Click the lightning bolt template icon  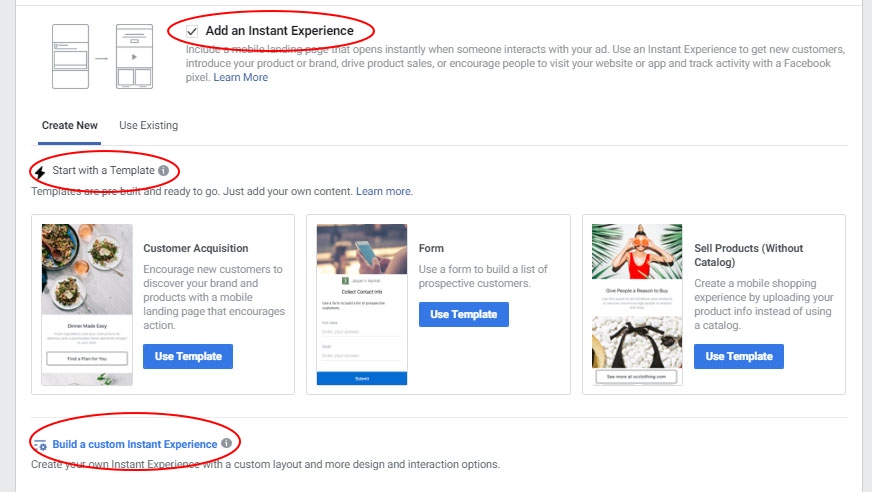(39, 172)
